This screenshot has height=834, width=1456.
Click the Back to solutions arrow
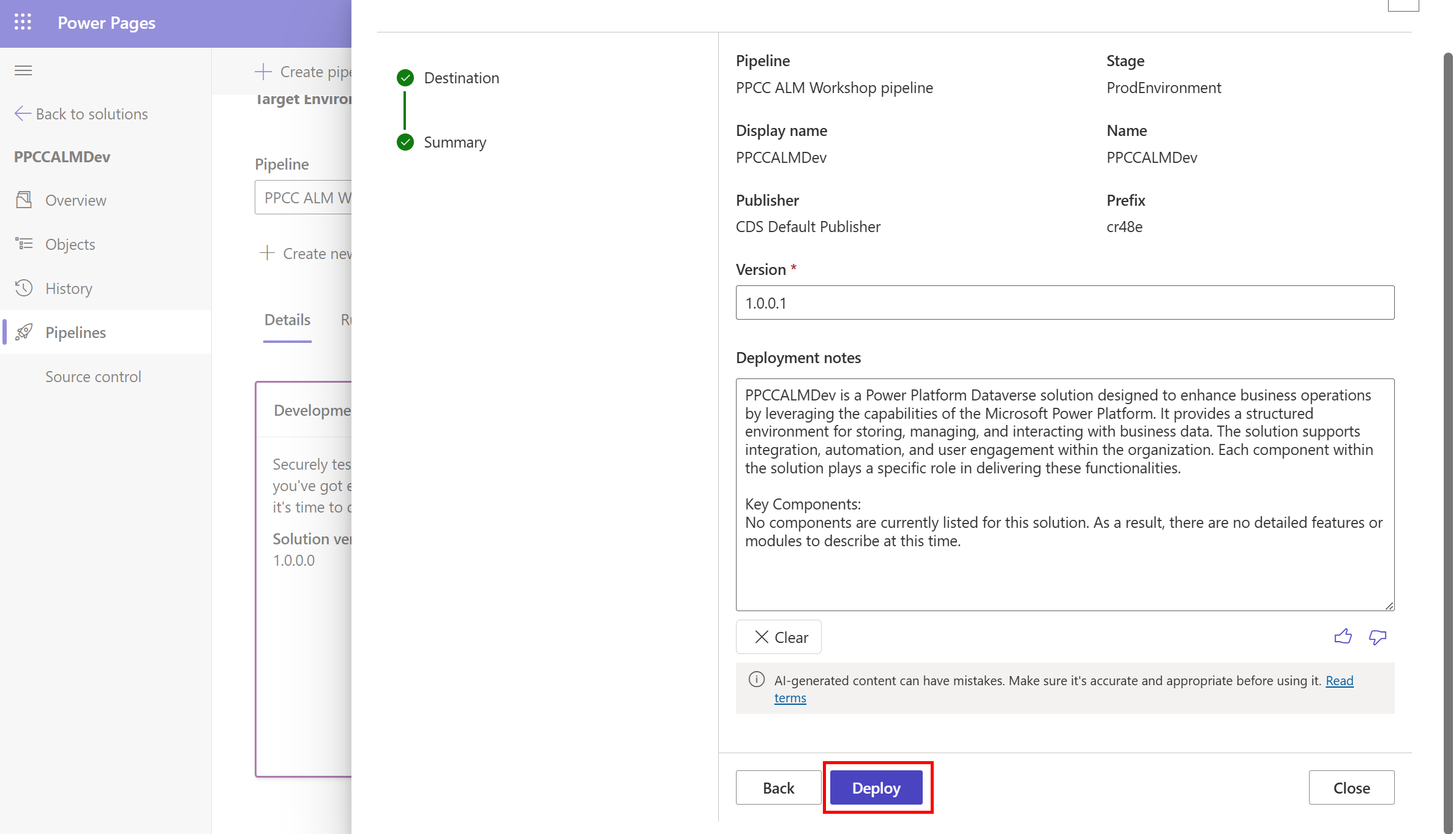pos(23,114)
